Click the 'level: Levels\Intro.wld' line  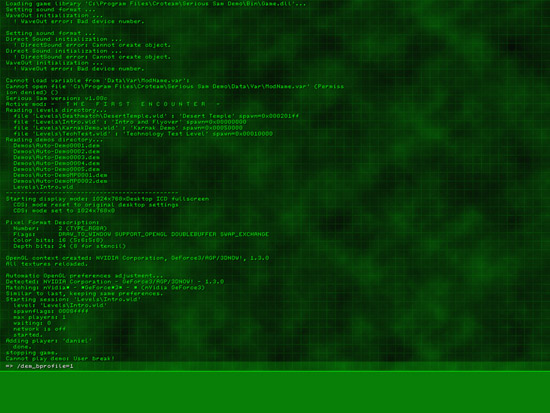[60, 305]
